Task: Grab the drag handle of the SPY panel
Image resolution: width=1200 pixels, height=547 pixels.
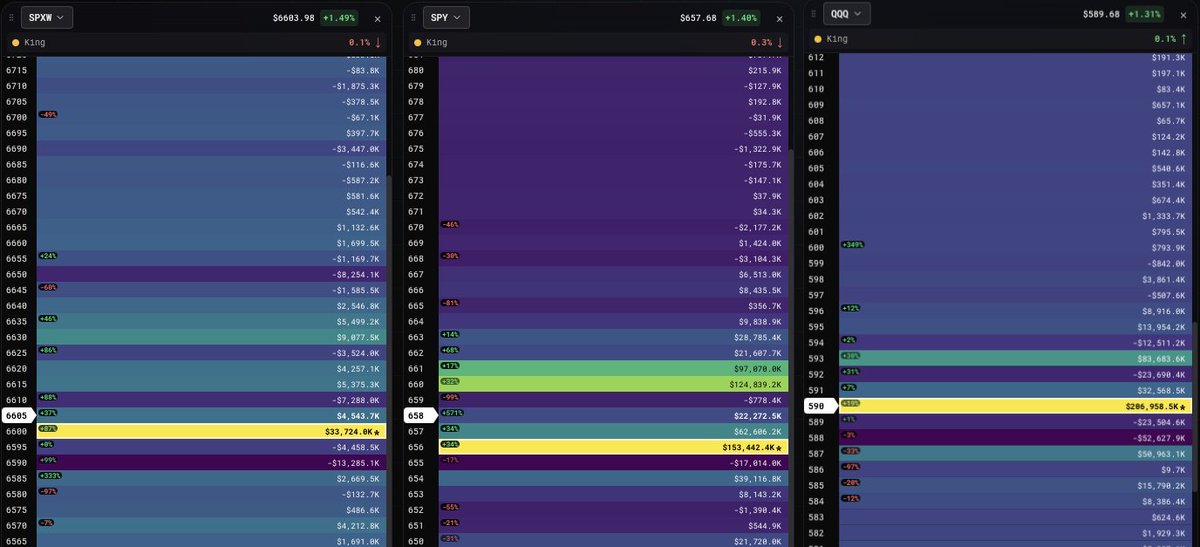Action: [x=413, y=18]
